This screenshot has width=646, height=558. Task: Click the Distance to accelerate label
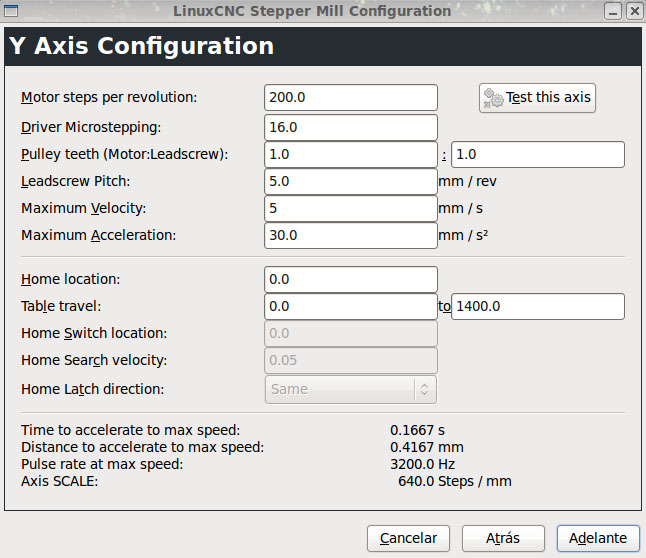pyautogui.click(x=143, y=447)
